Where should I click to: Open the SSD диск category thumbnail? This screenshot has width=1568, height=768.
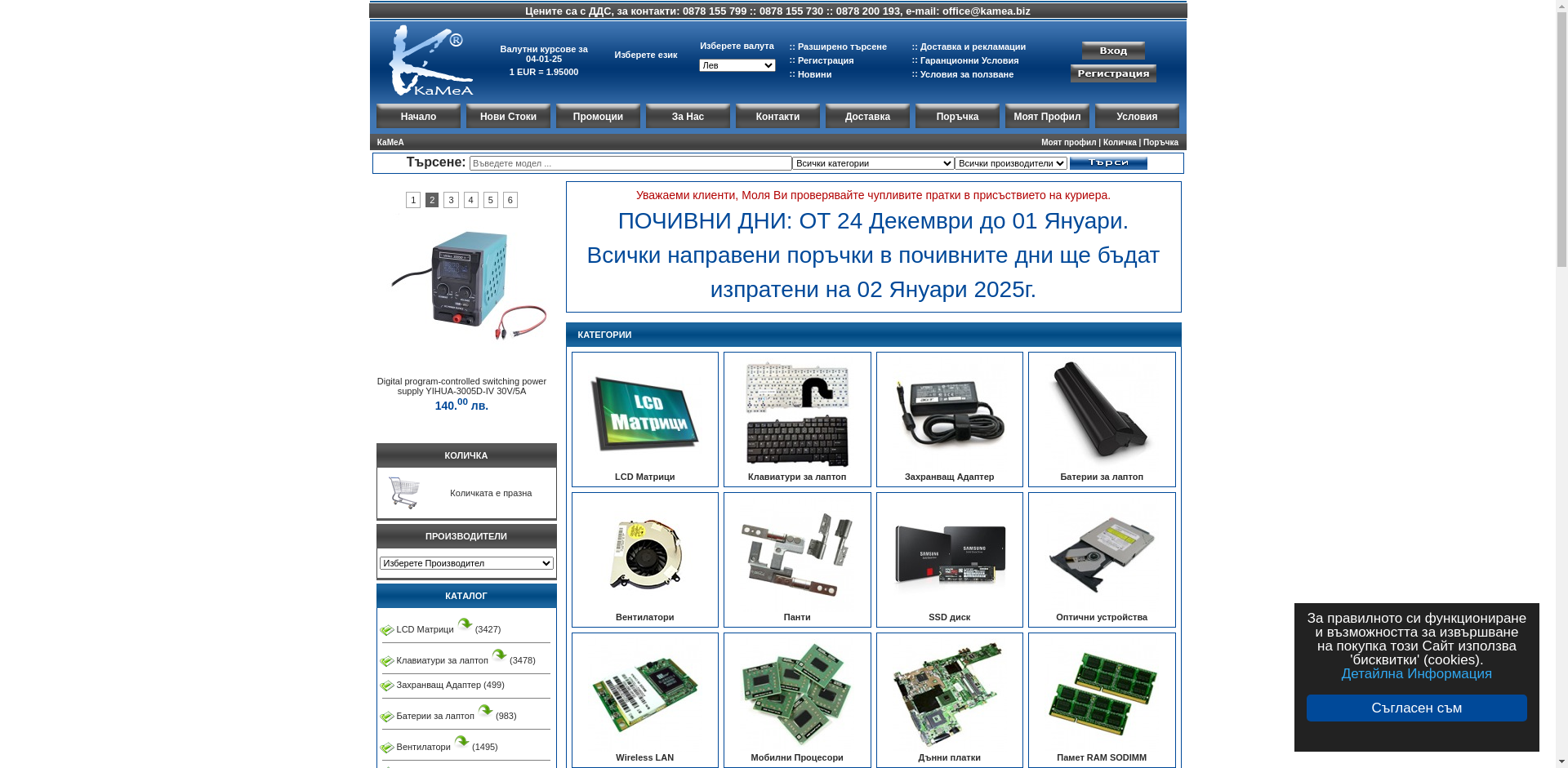(x=949, y=553)
